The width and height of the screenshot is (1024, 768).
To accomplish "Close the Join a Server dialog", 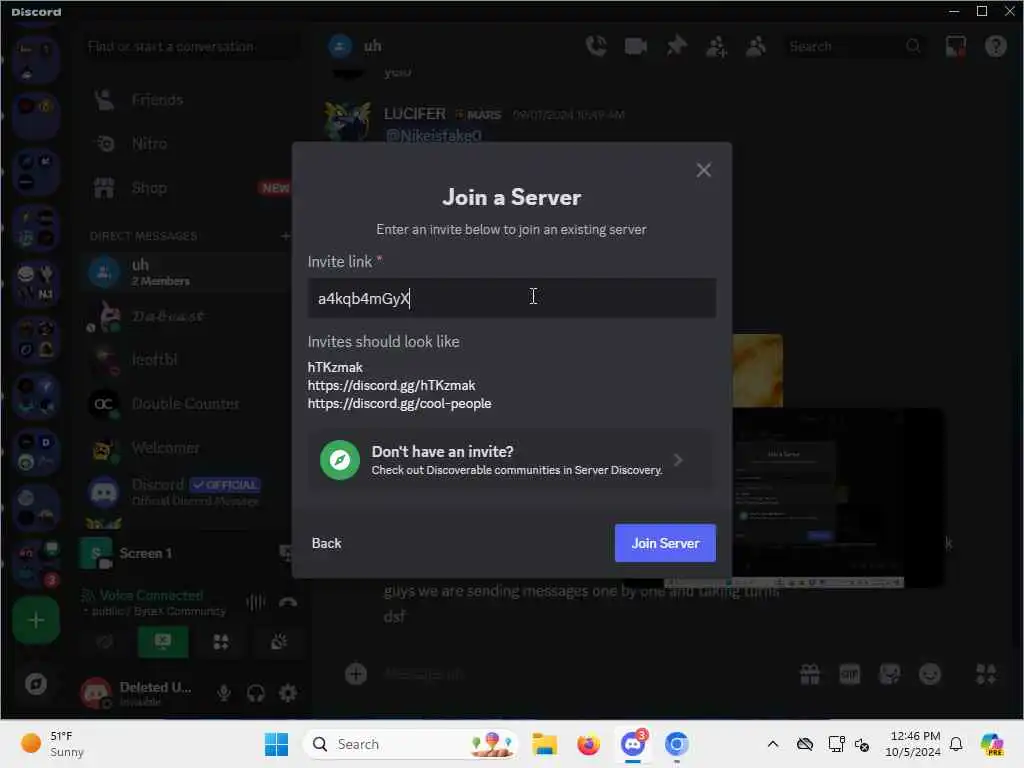I will (703, 170).
